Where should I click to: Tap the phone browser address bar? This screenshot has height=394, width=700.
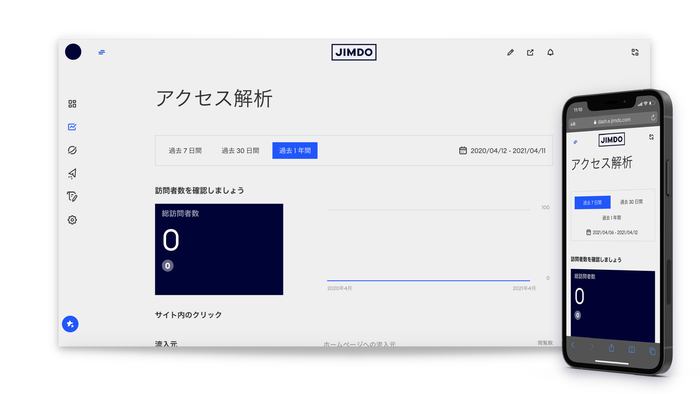[x=612, y=120]
